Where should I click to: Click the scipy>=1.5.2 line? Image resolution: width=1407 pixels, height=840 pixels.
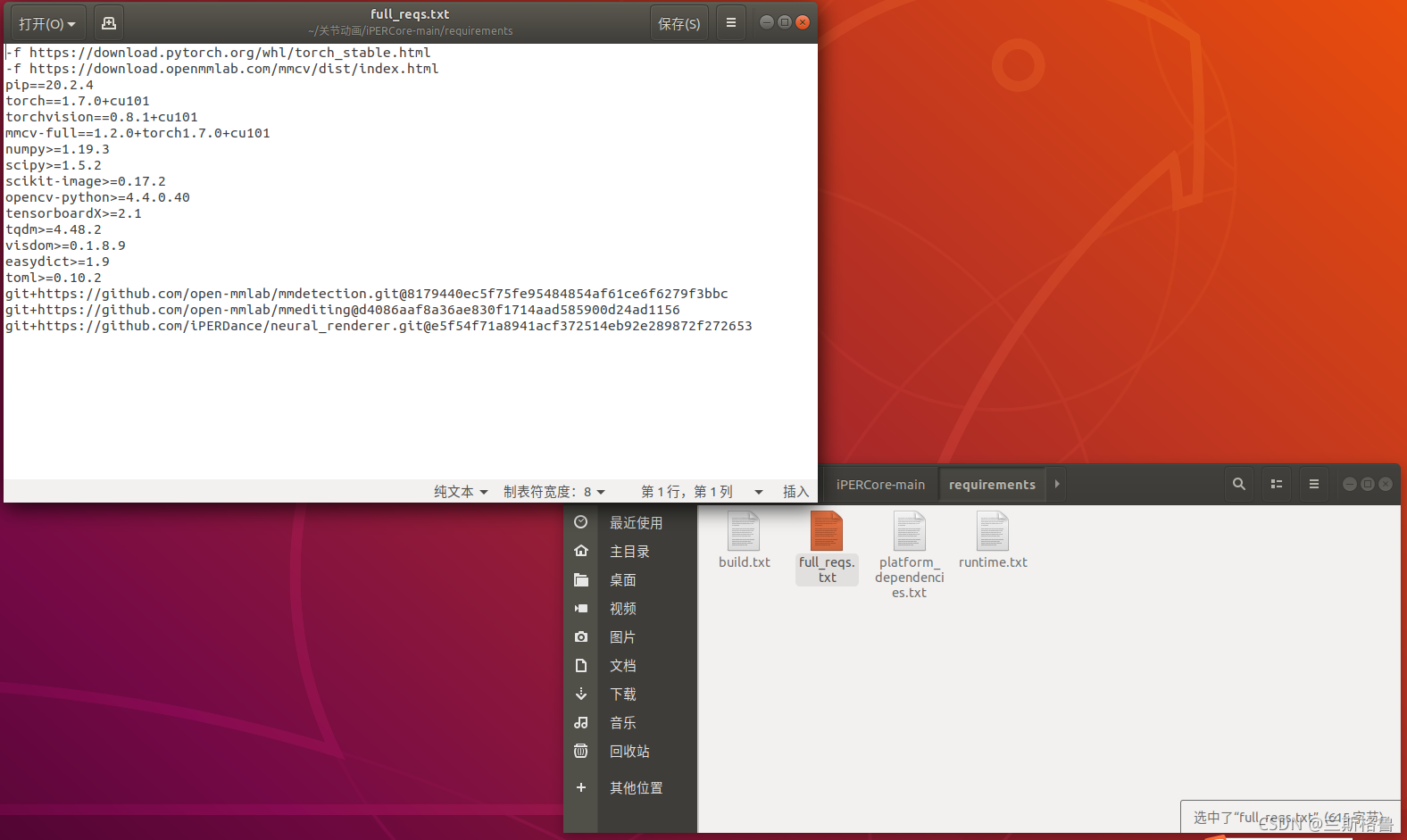click(x=54, y=165)
